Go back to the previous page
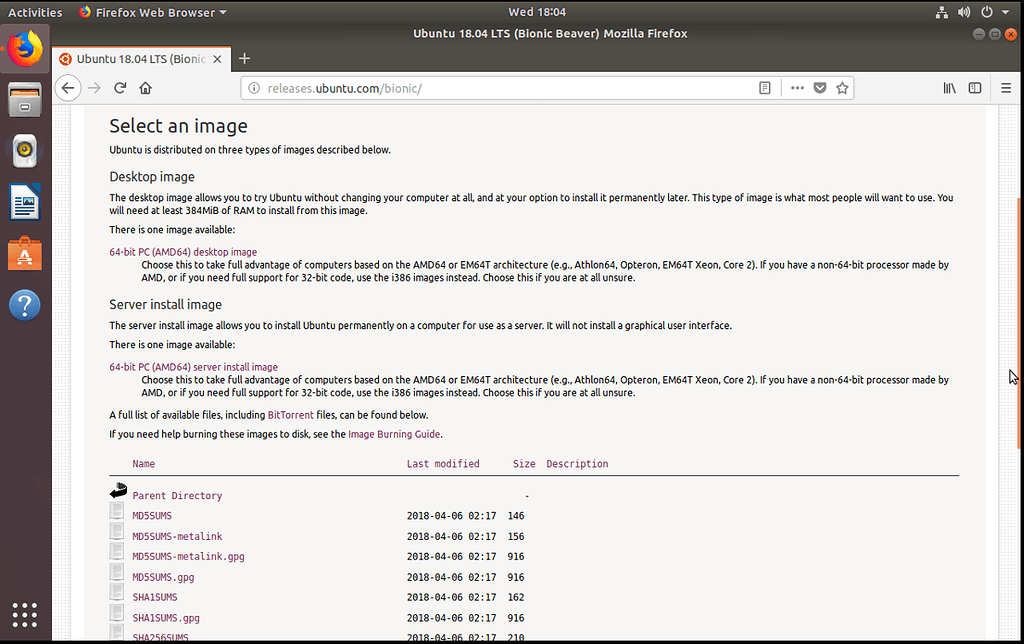The height and width of the screenshot is (644, 1024). 68,88
